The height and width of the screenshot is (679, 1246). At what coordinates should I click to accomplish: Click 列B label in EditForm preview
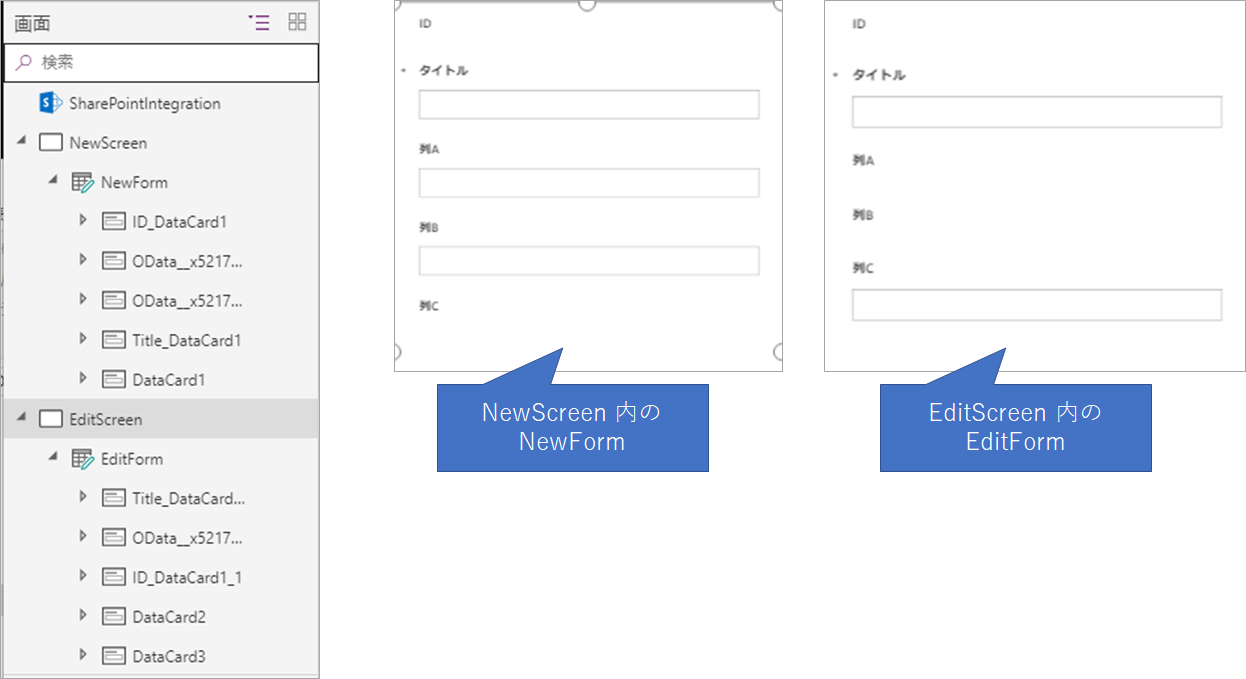[x=863, y=215]
